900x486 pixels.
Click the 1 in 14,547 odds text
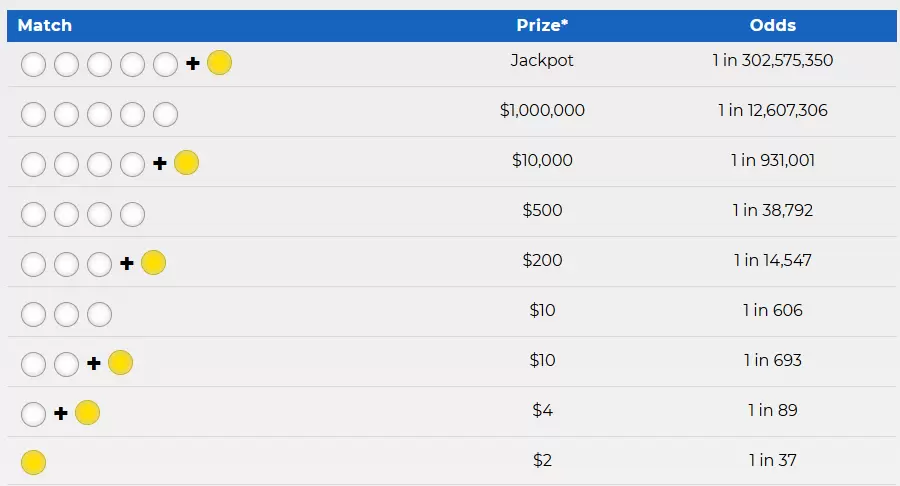772,260
